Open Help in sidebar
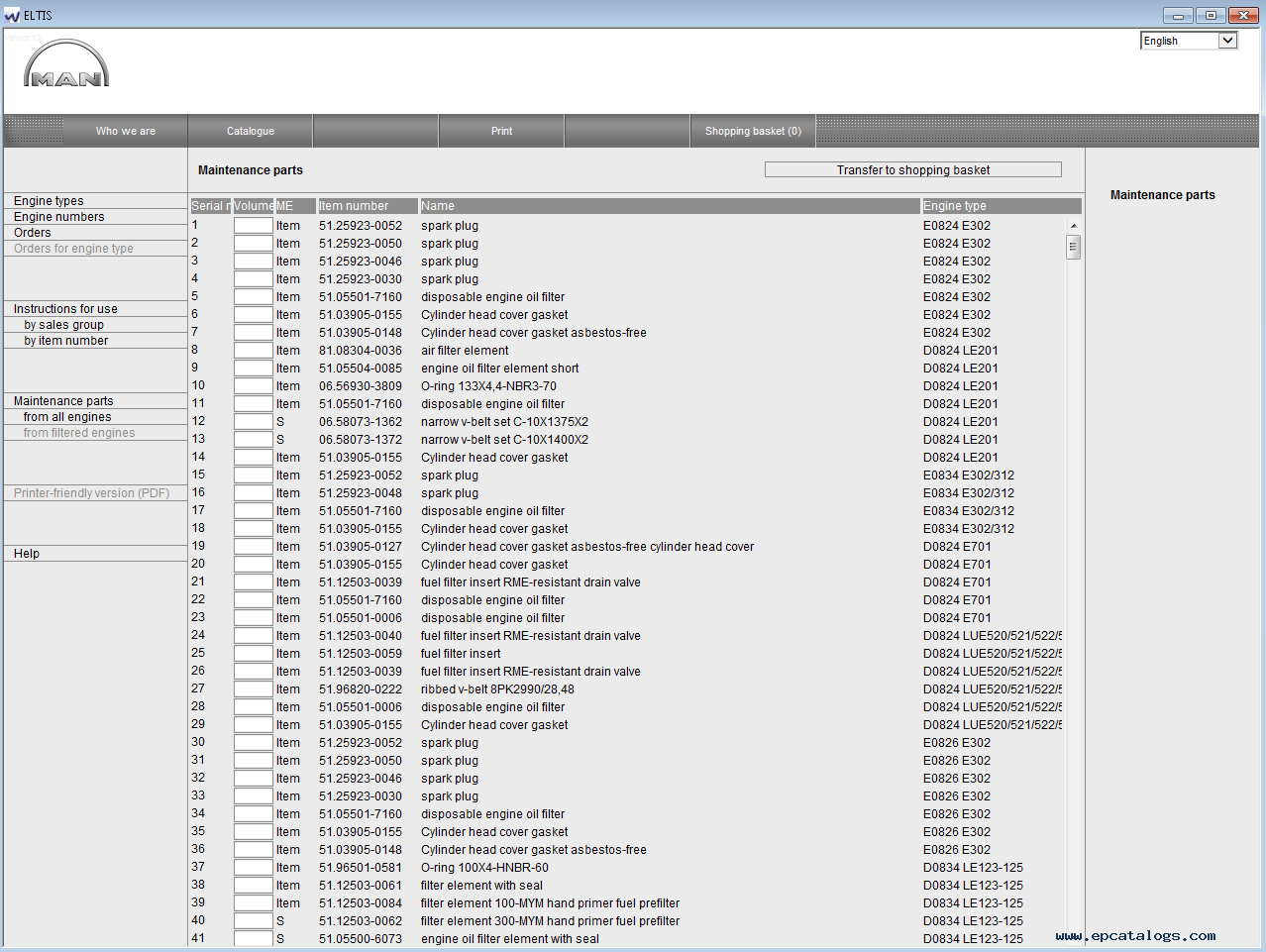Screen dimensions: 1266x952 (x=27, y=554)
